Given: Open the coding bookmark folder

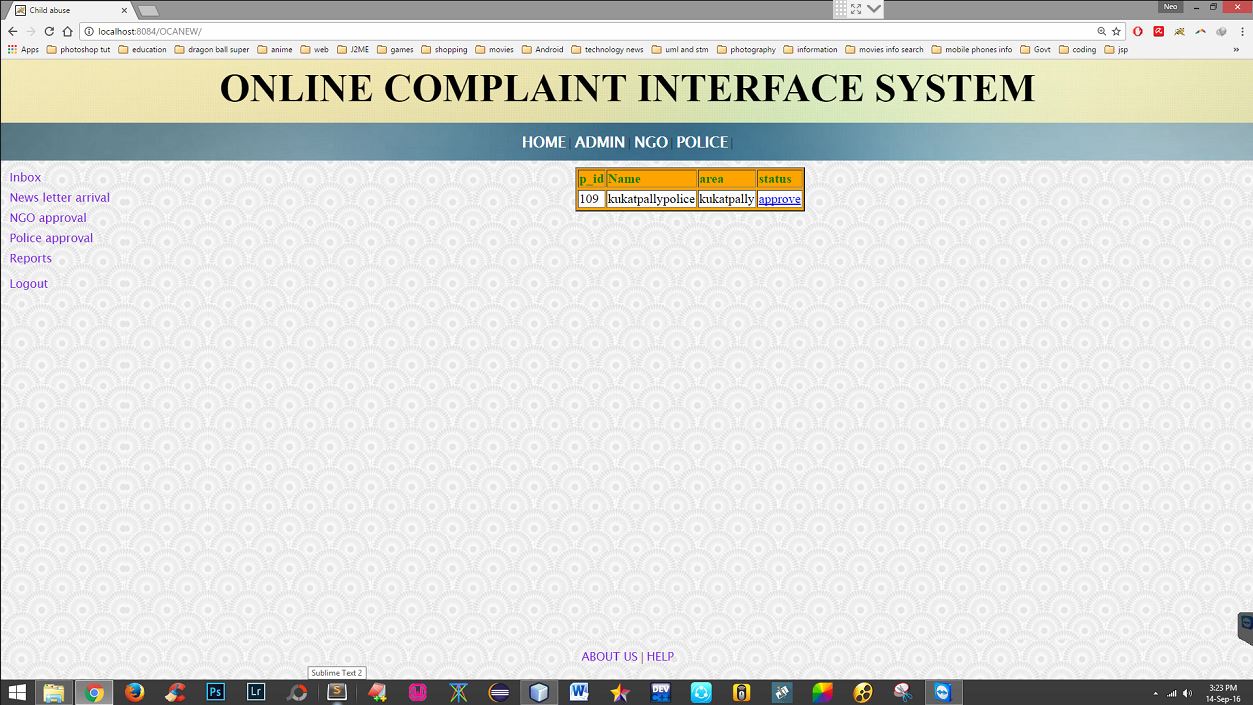Looking at the screenshot, I should (x=1077, y=49).
